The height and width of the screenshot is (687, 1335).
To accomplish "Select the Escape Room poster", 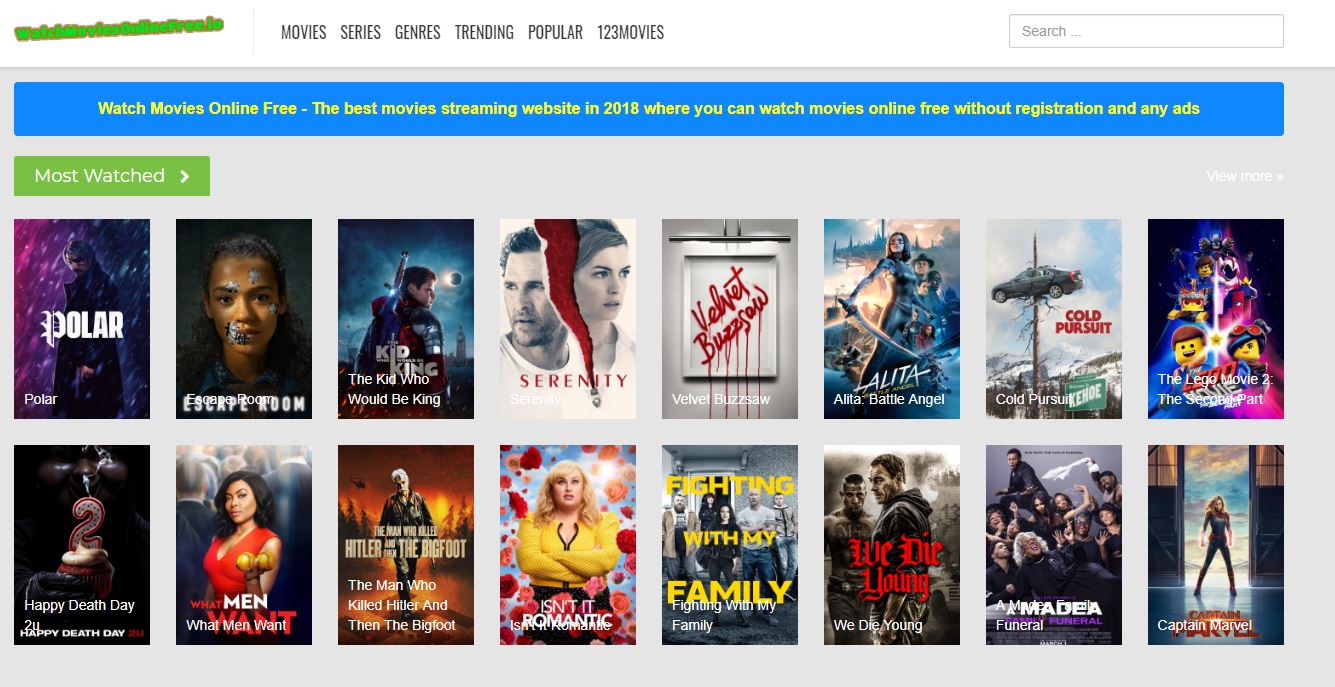I will coord(244,318).
